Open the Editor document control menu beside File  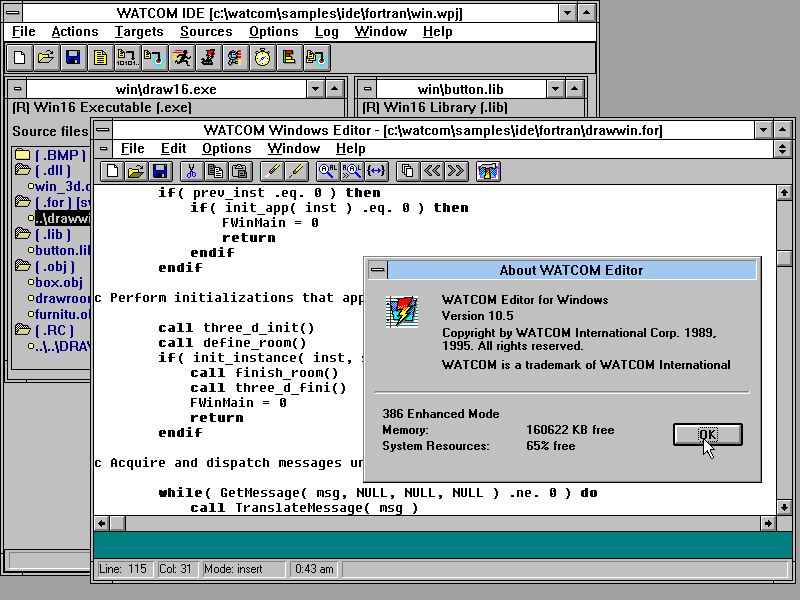pyautogui.click(x=104, y=148)
